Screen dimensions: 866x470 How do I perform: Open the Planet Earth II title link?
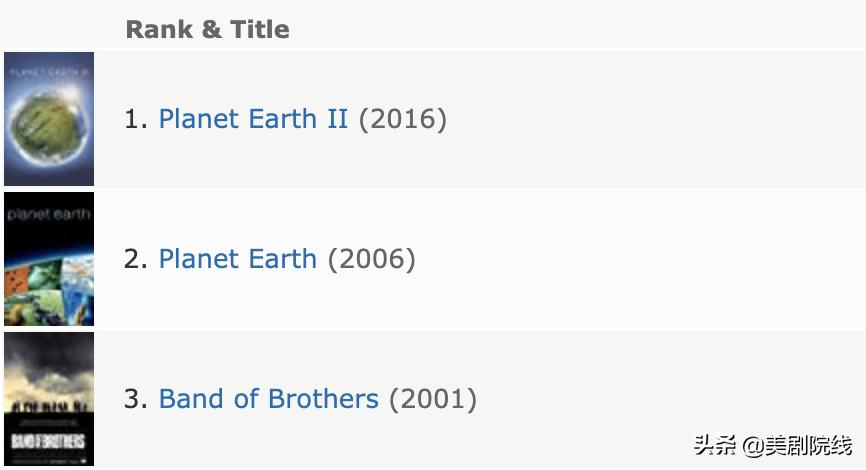(x=253, y=119)
